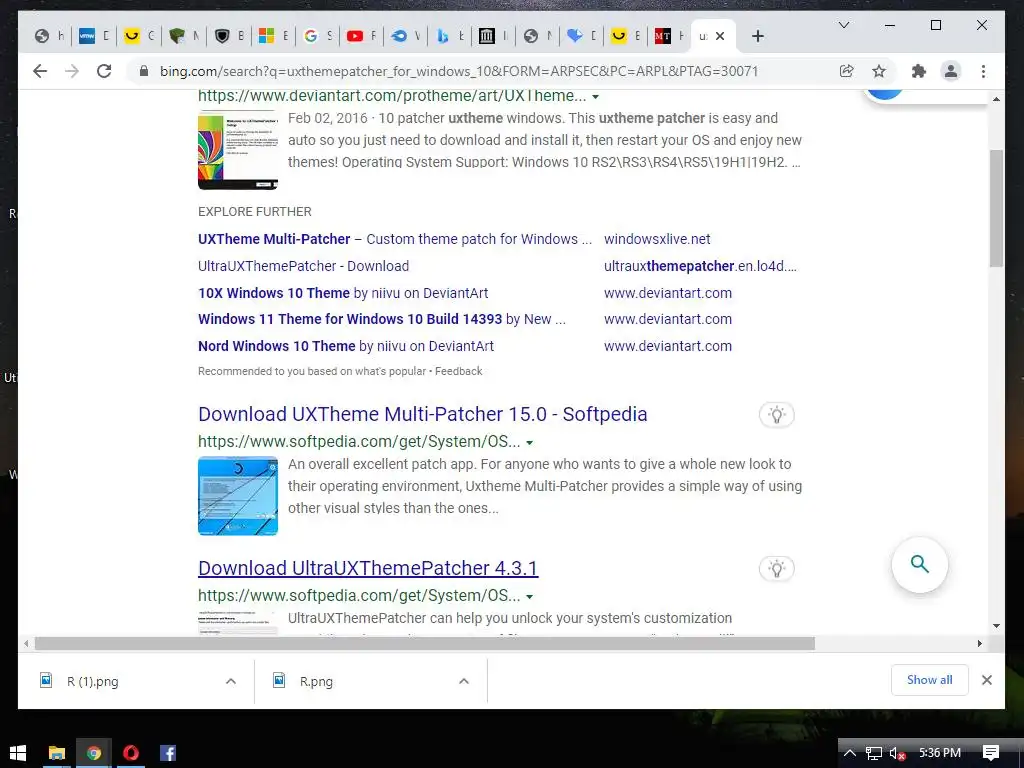This screenshot has width=1024, height=768.
Task: Open the DeviantArt result thumbnail
Action: pyautogui.click(x=238, y=150)
